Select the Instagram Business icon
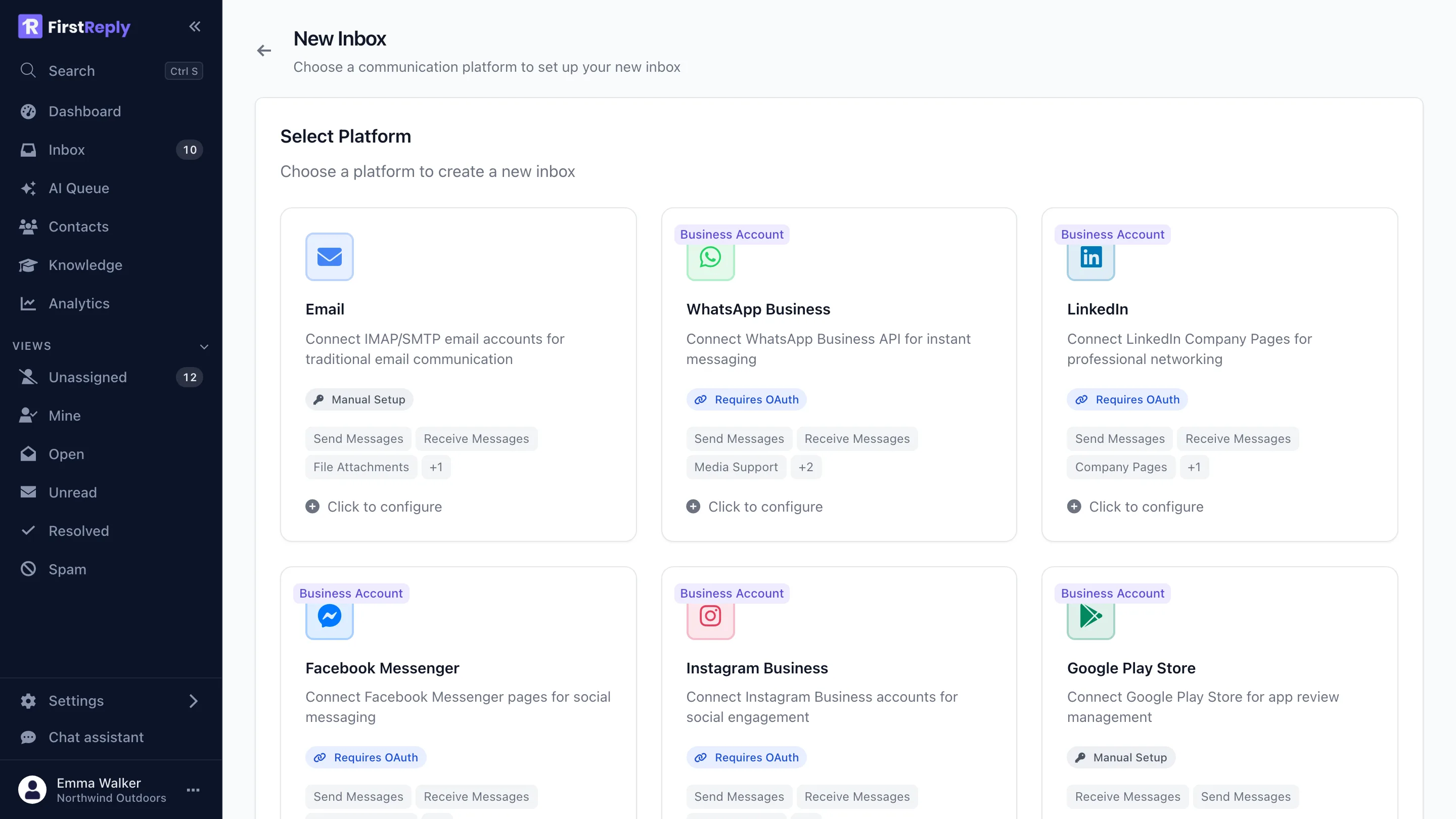The image size is (1456, 819). tap(710, 617)
